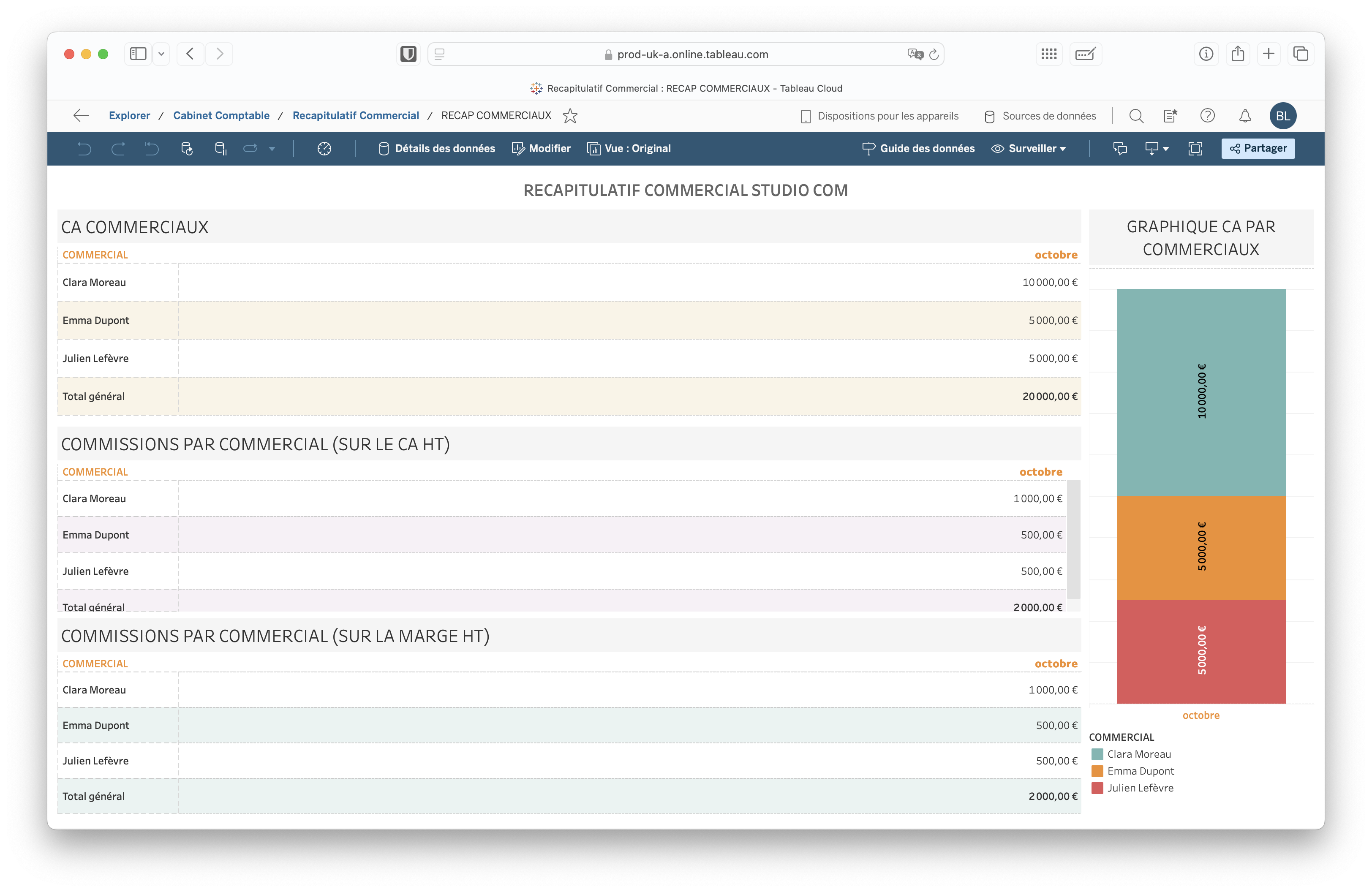
Task: Open the replay speed dropdown arrow
Action: (272, 149)
